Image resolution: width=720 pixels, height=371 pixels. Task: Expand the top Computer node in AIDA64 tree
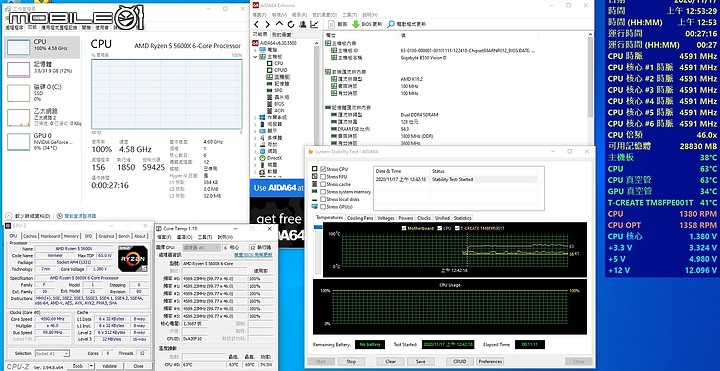(x=255, y=50)
